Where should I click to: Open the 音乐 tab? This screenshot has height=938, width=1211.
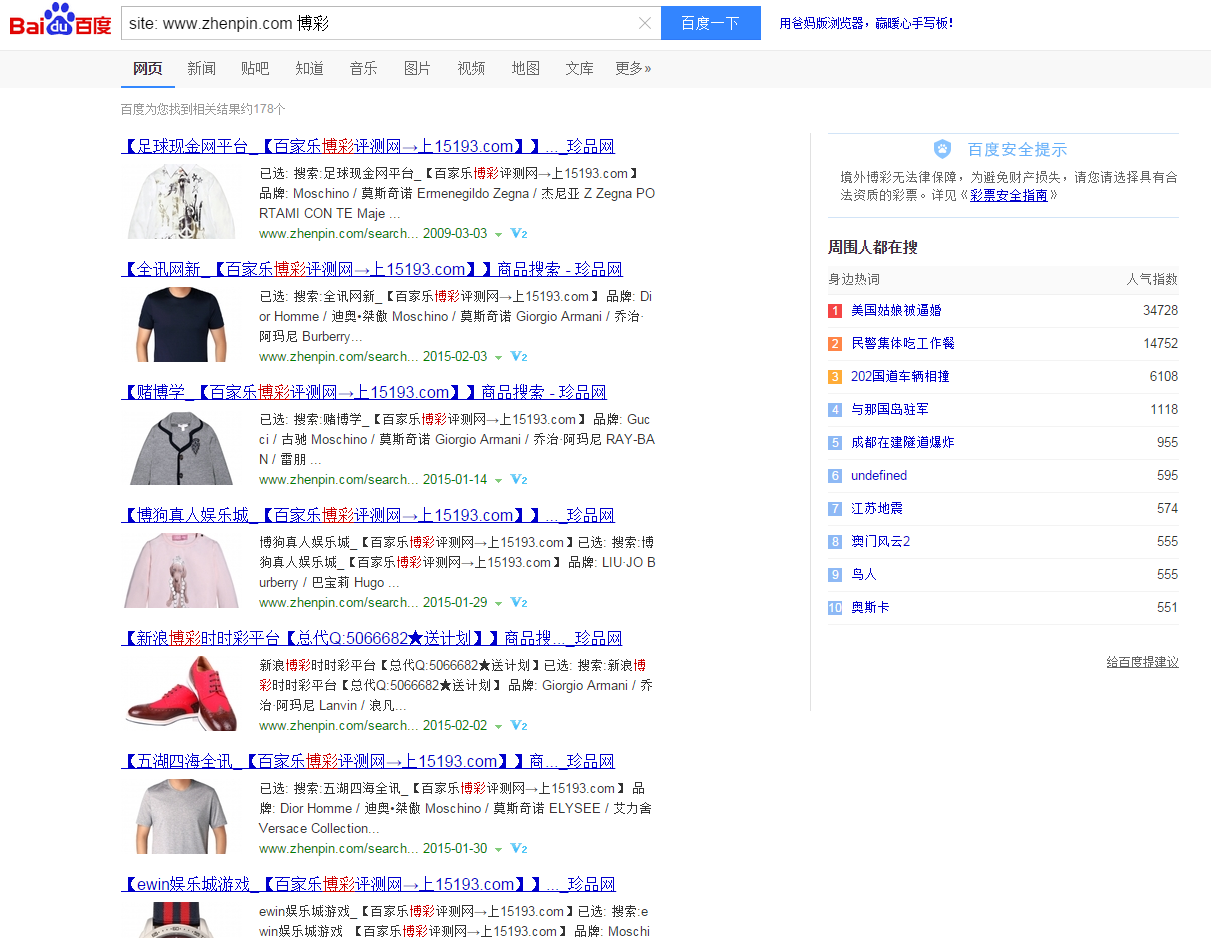click(x=363, y=68)
